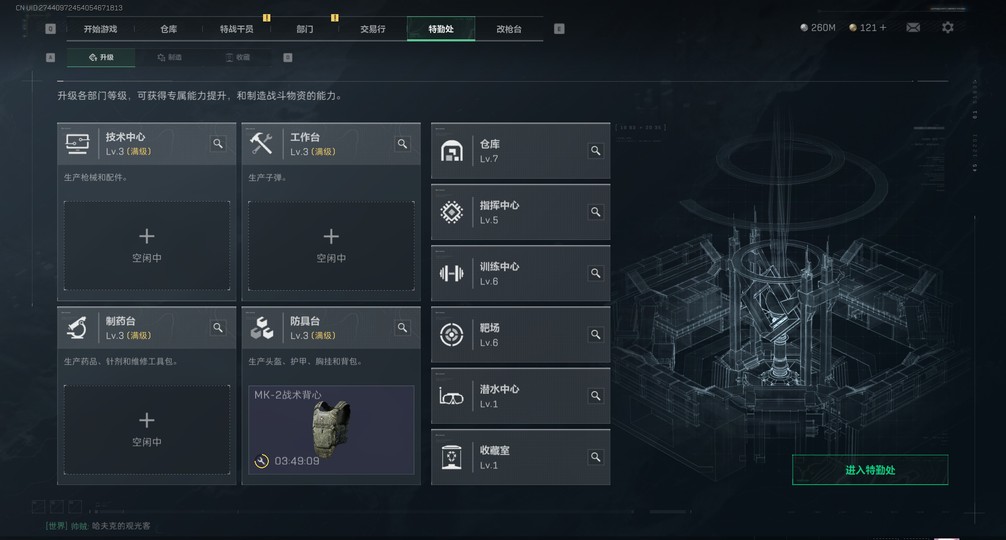The height and width of the screenshot is (540, 1006).
Task: Click magnifier icon on 工作台 card
Action: [x=402, y=144]
